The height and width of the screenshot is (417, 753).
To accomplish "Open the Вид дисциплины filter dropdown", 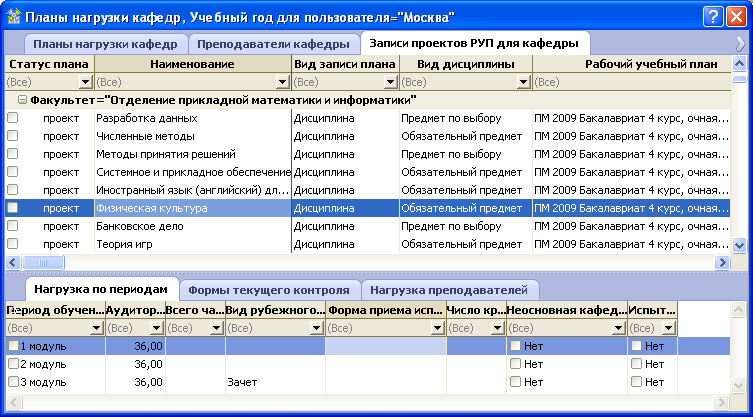I will click(524, 82).
